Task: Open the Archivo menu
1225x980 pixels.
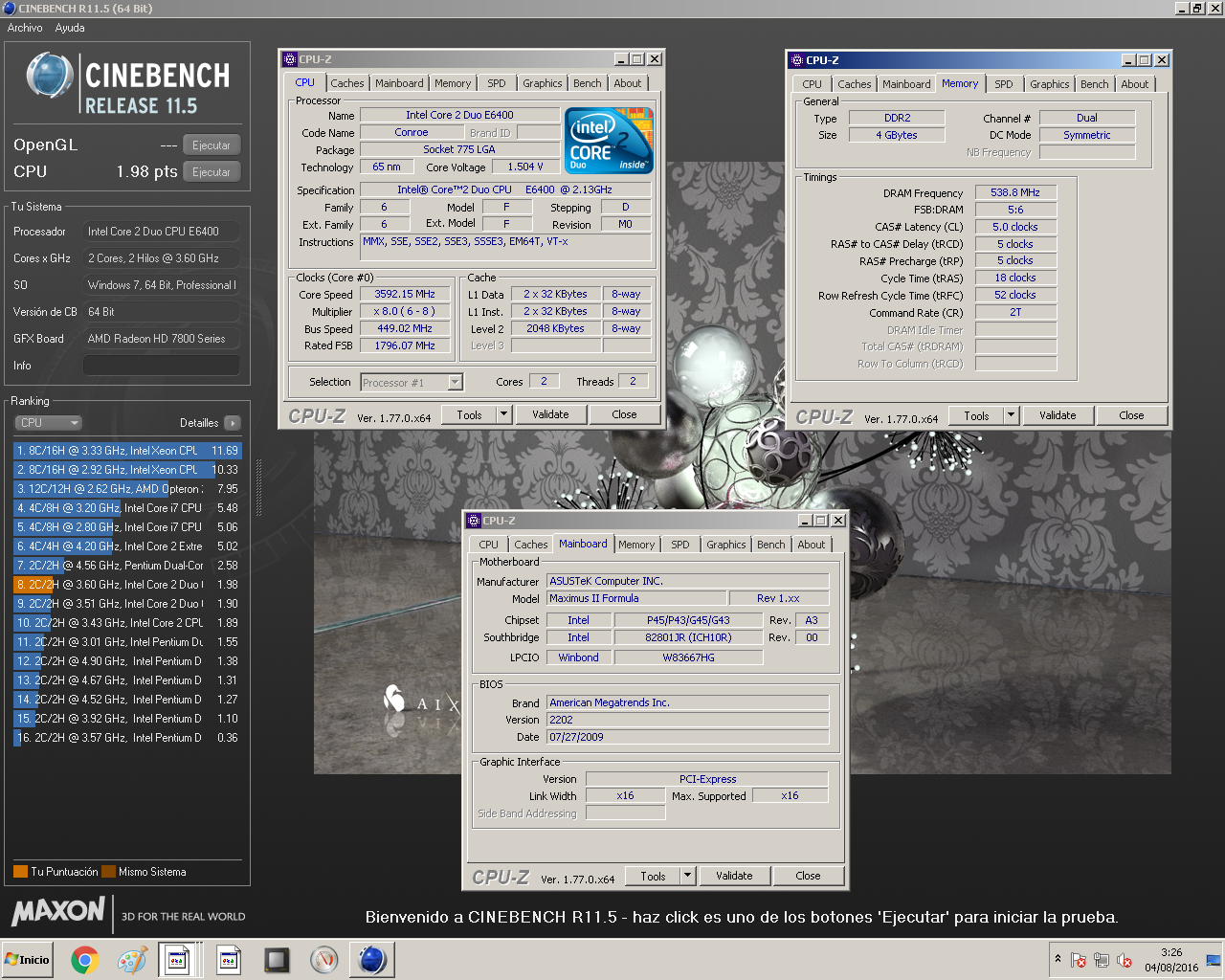Action: (25, 28)
